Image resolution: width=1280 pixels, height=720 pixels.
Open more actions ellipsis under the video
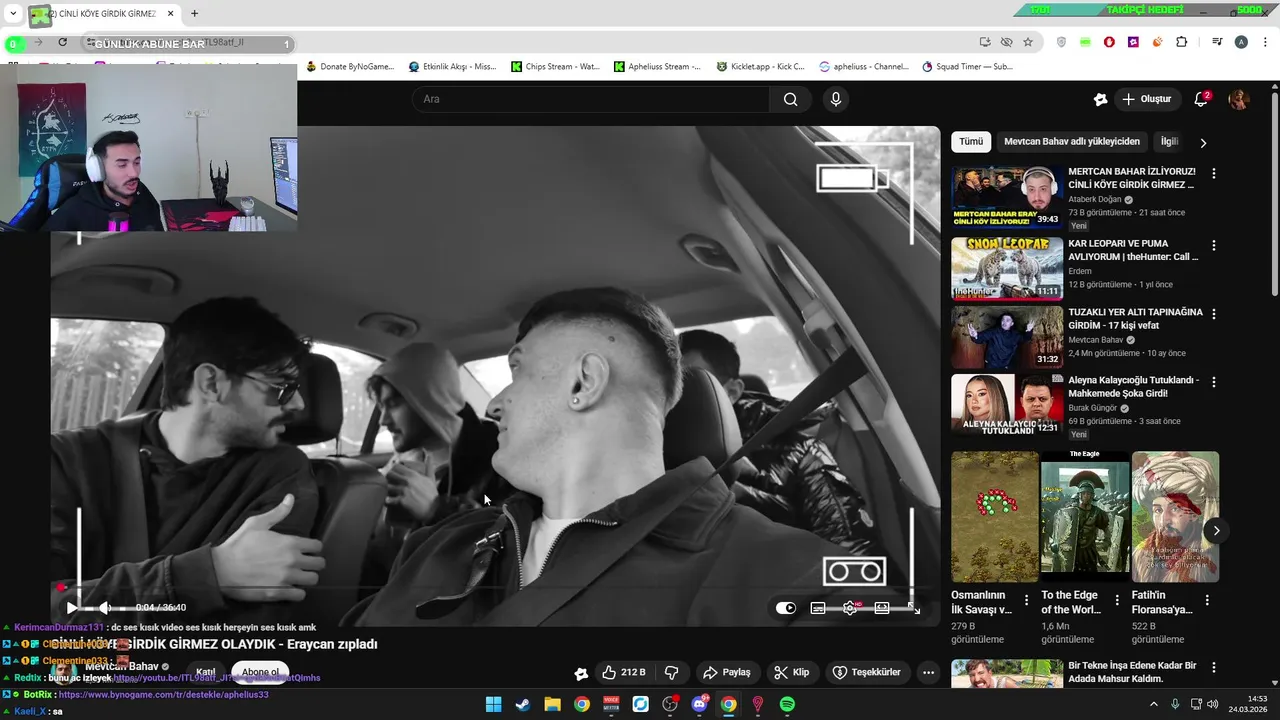tap(928, 672)
